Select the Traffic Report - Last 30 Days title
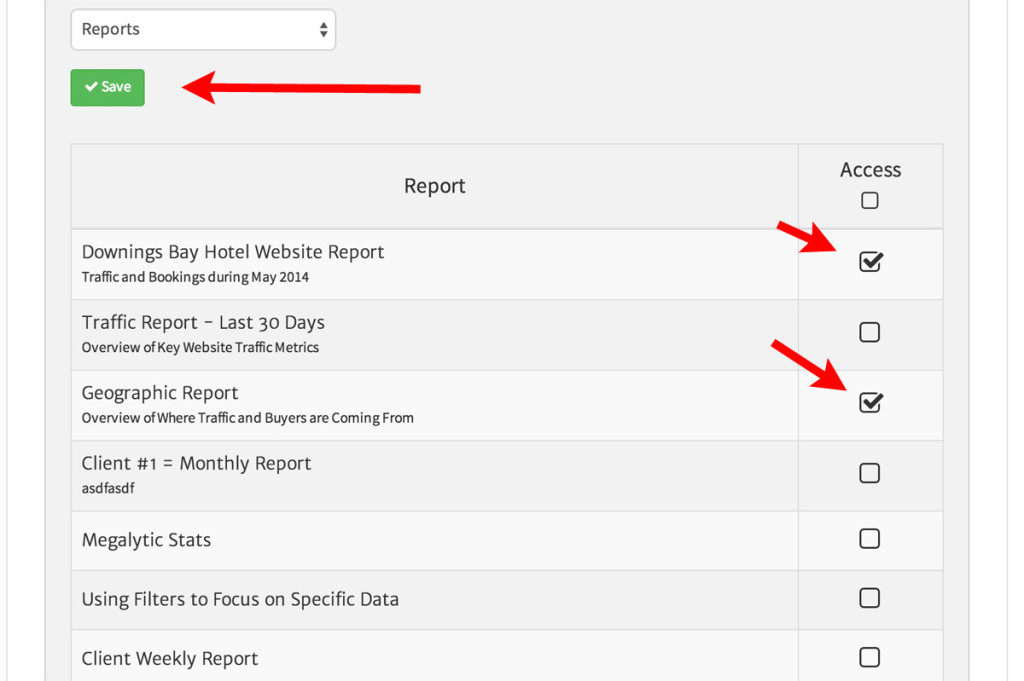The height and width of the screenshot is (681, 1024). (x=202, y=322)
